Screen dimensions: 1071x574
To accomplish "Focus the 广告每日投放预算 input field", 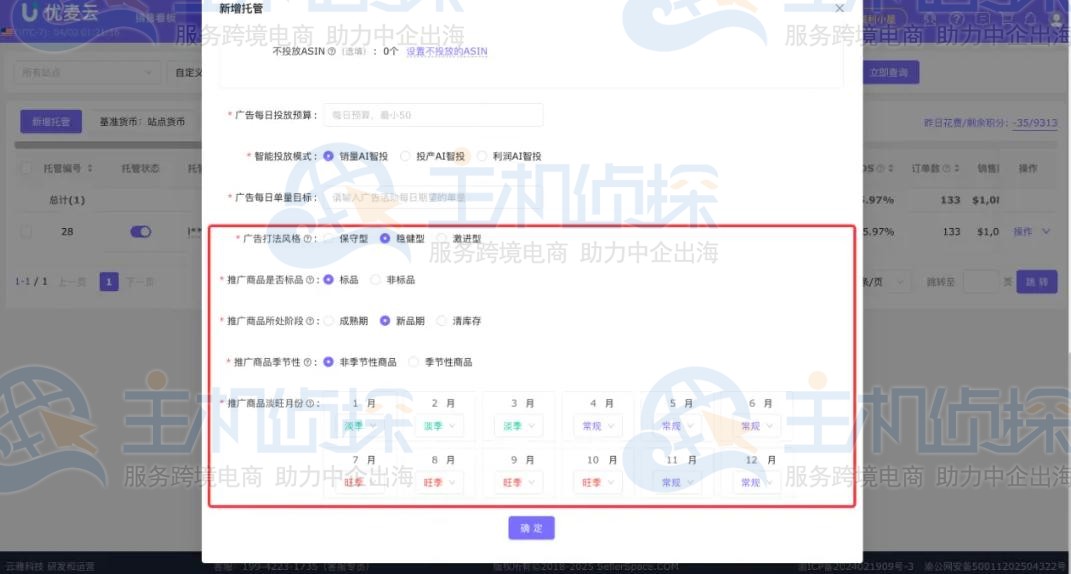I will (433, 115).
